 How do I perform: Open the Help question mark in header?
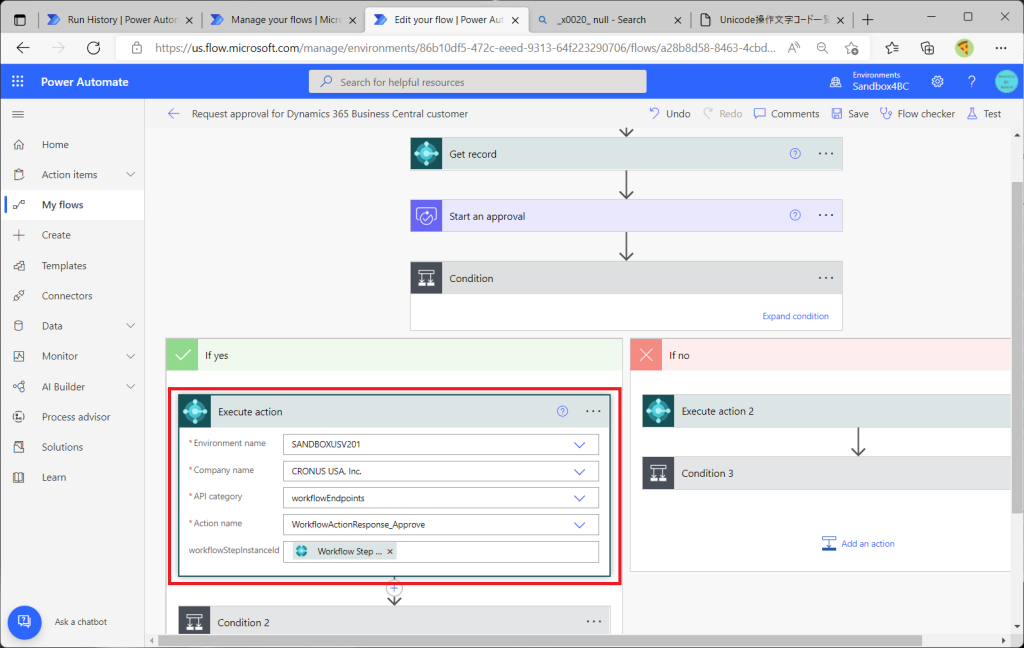[972, 82]
